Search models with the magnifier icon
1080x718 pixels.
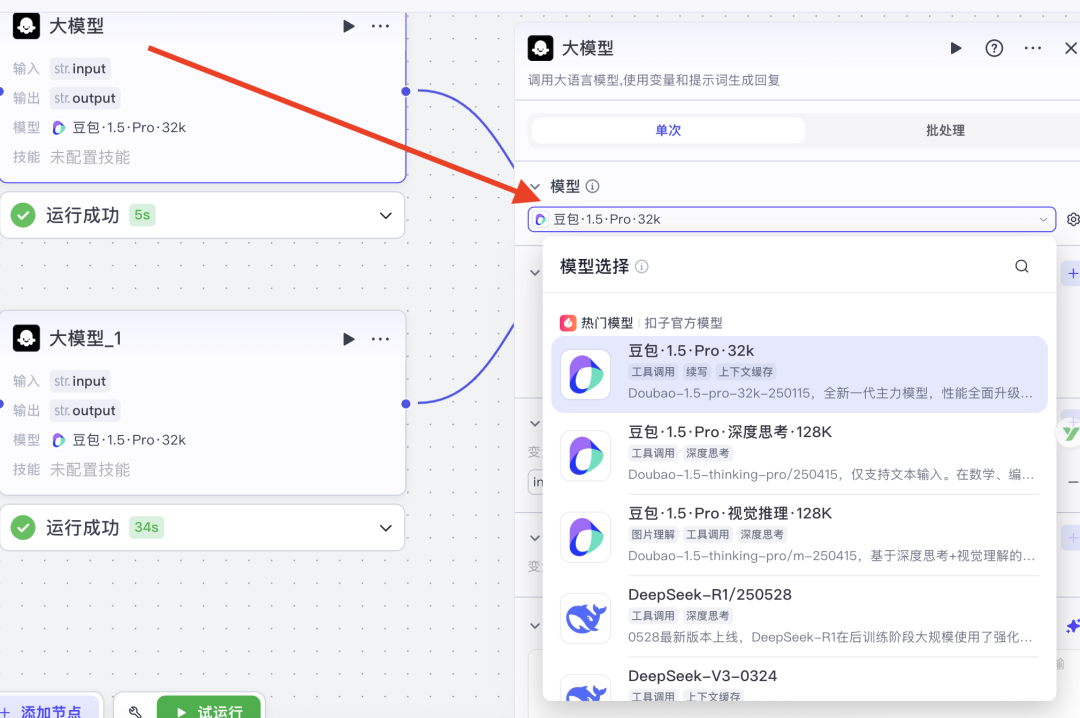pos(1021,267)
